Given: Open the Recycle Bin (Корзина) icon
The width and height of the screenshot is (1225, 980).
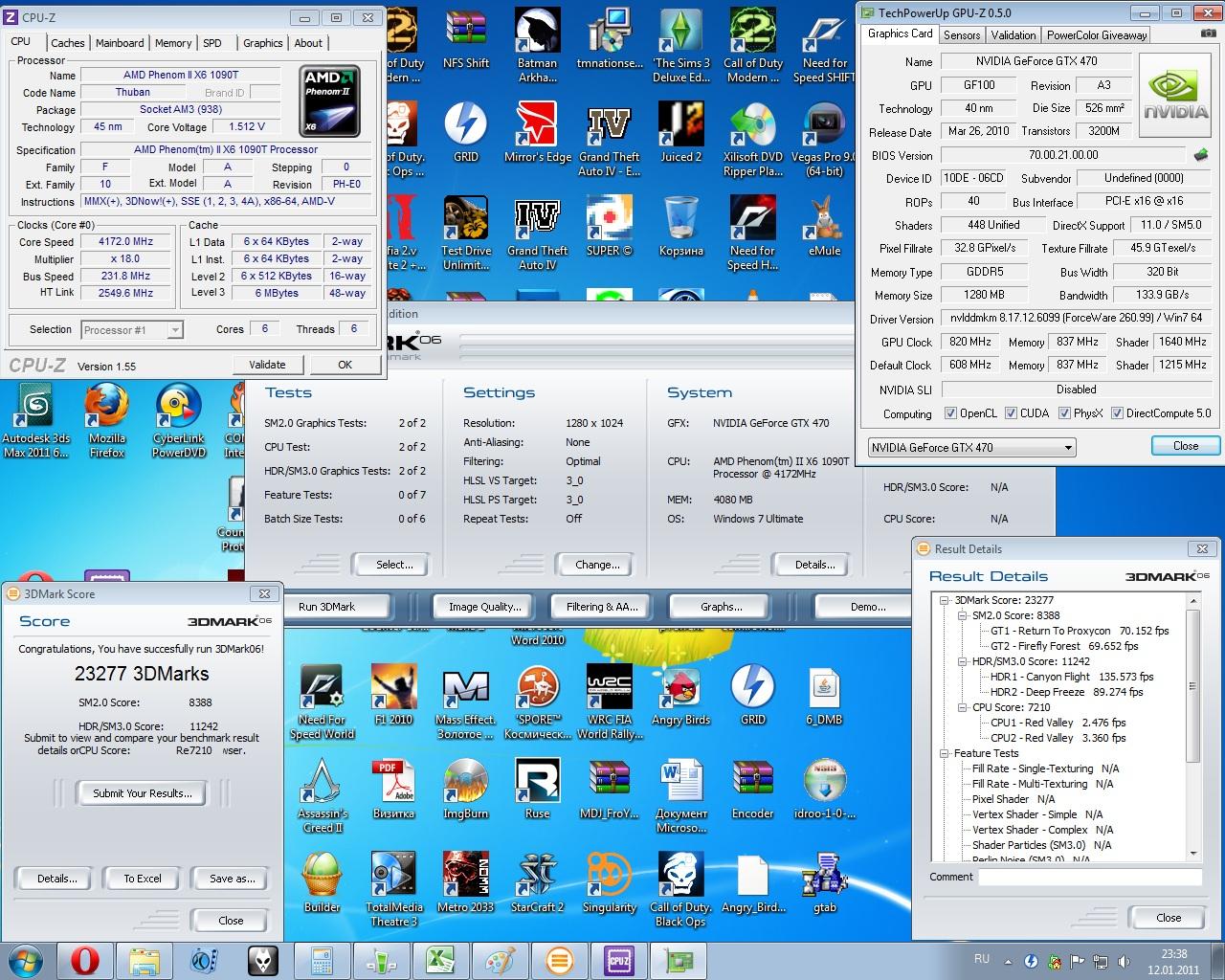Looking at the screenshot, I should [x=681, y=226].
